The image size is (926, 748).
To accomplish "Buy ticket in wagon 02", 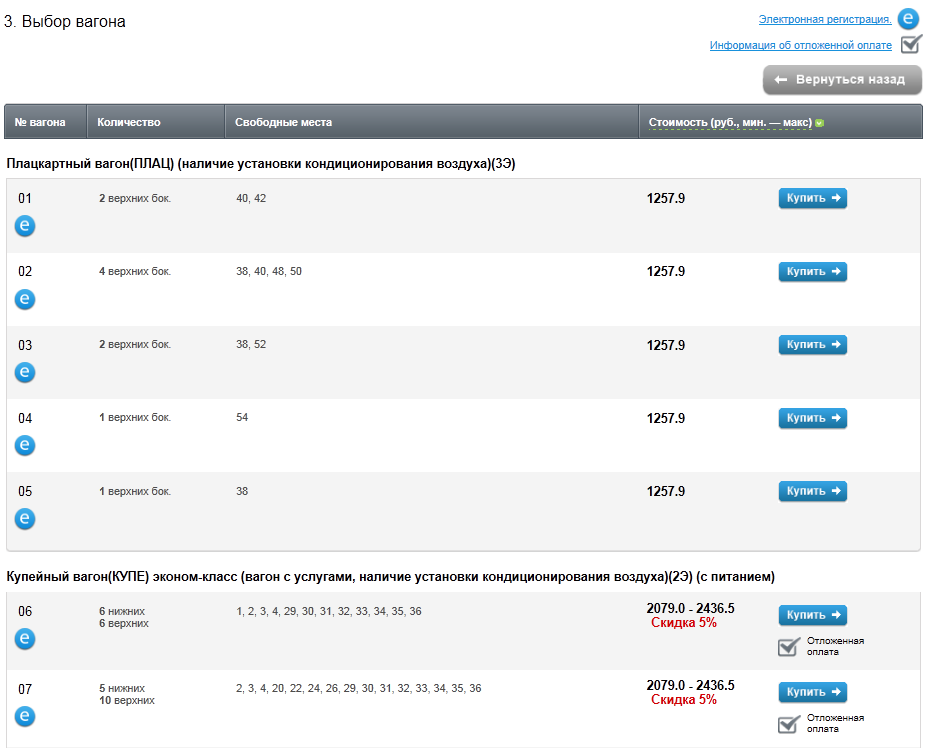I will pos(813,272).
